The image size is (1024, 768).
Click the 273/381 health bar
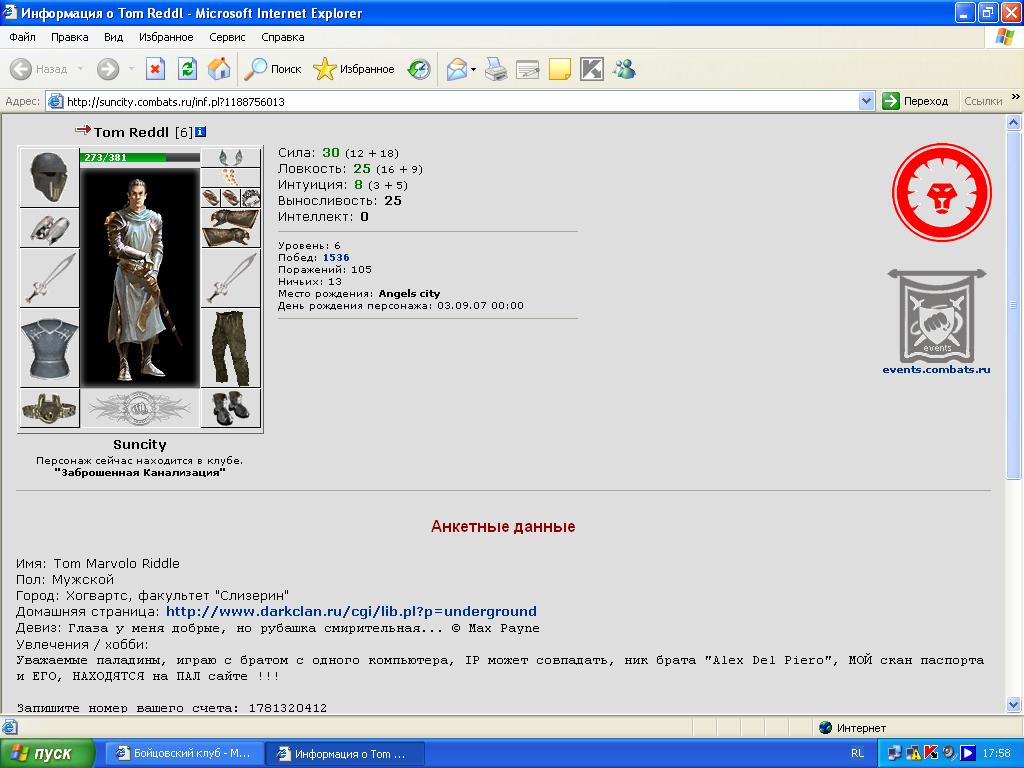pyautogui.click(x=140, y=157)
